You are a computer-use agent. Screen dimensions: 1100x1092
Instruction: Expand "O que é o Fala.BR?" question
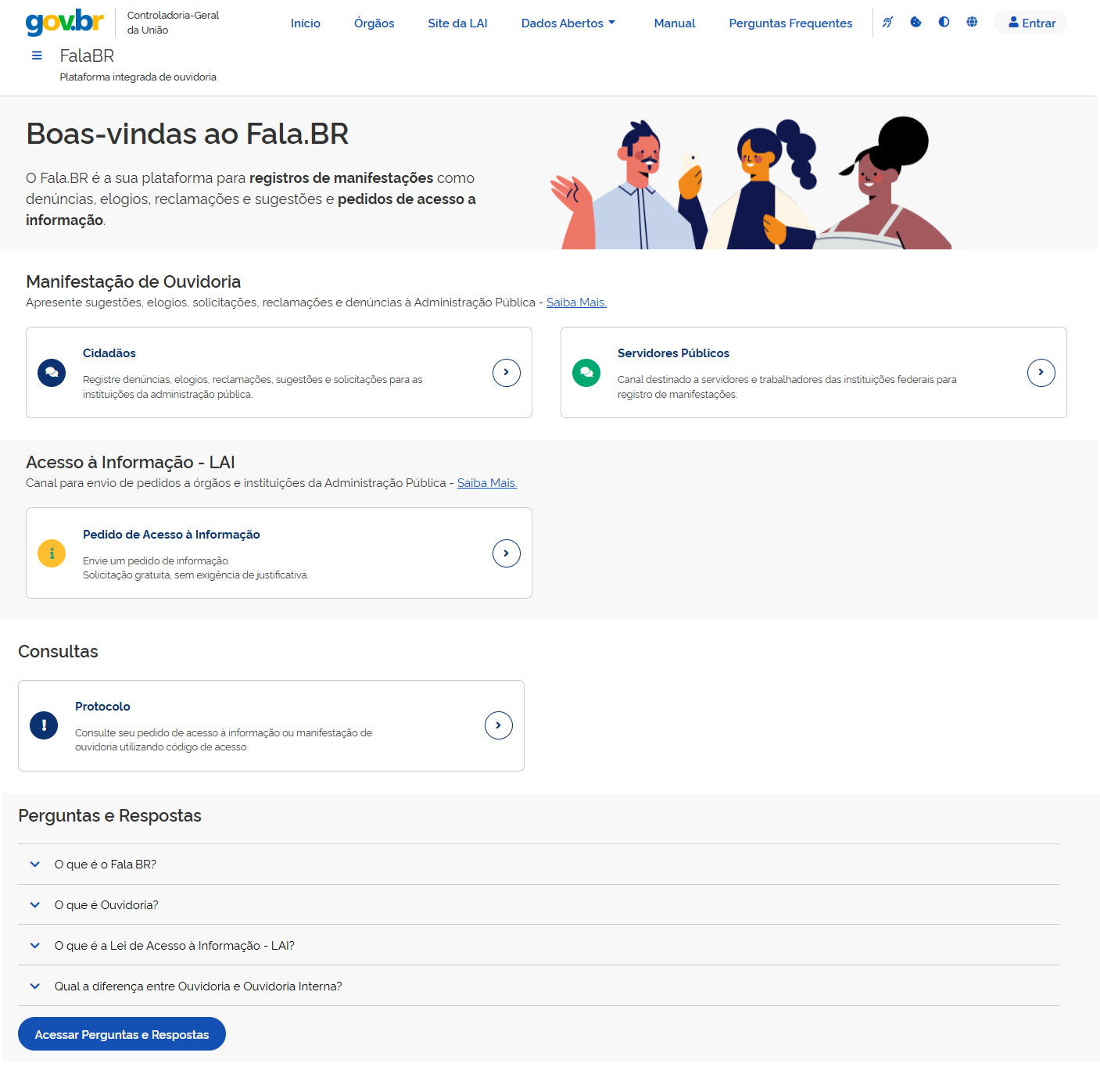coord(105,865)
